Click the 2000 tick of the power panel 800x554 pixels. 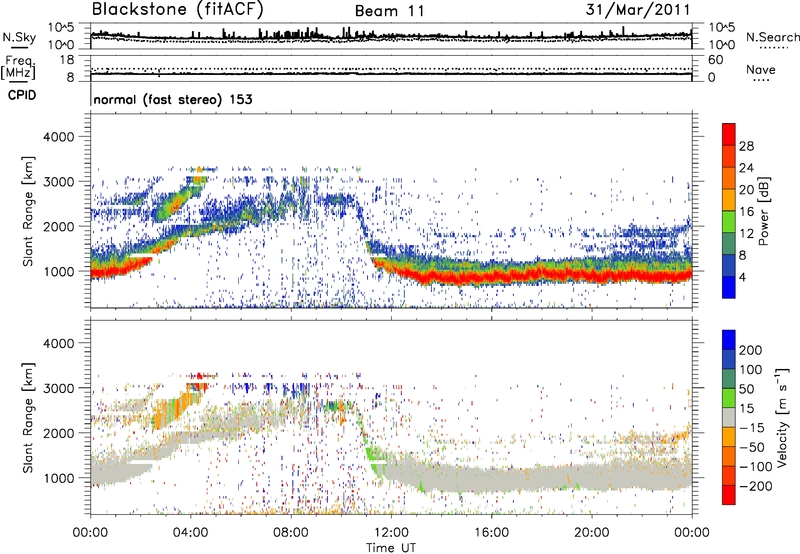pos(58,226)
